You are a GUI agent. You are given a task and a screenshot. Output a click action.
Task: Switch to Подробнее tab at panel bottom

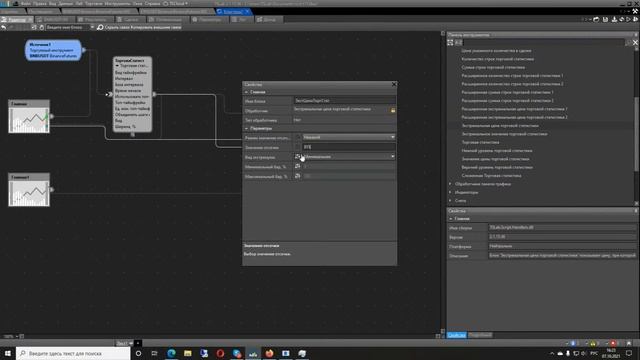480,335
